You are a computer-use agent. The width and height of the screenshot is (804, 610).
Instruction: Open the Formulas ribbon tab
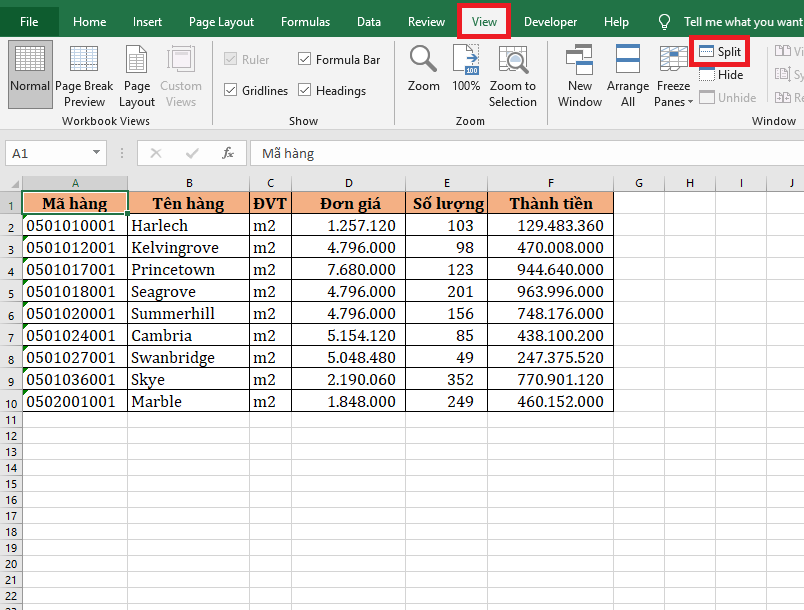(x=305, y=22)
